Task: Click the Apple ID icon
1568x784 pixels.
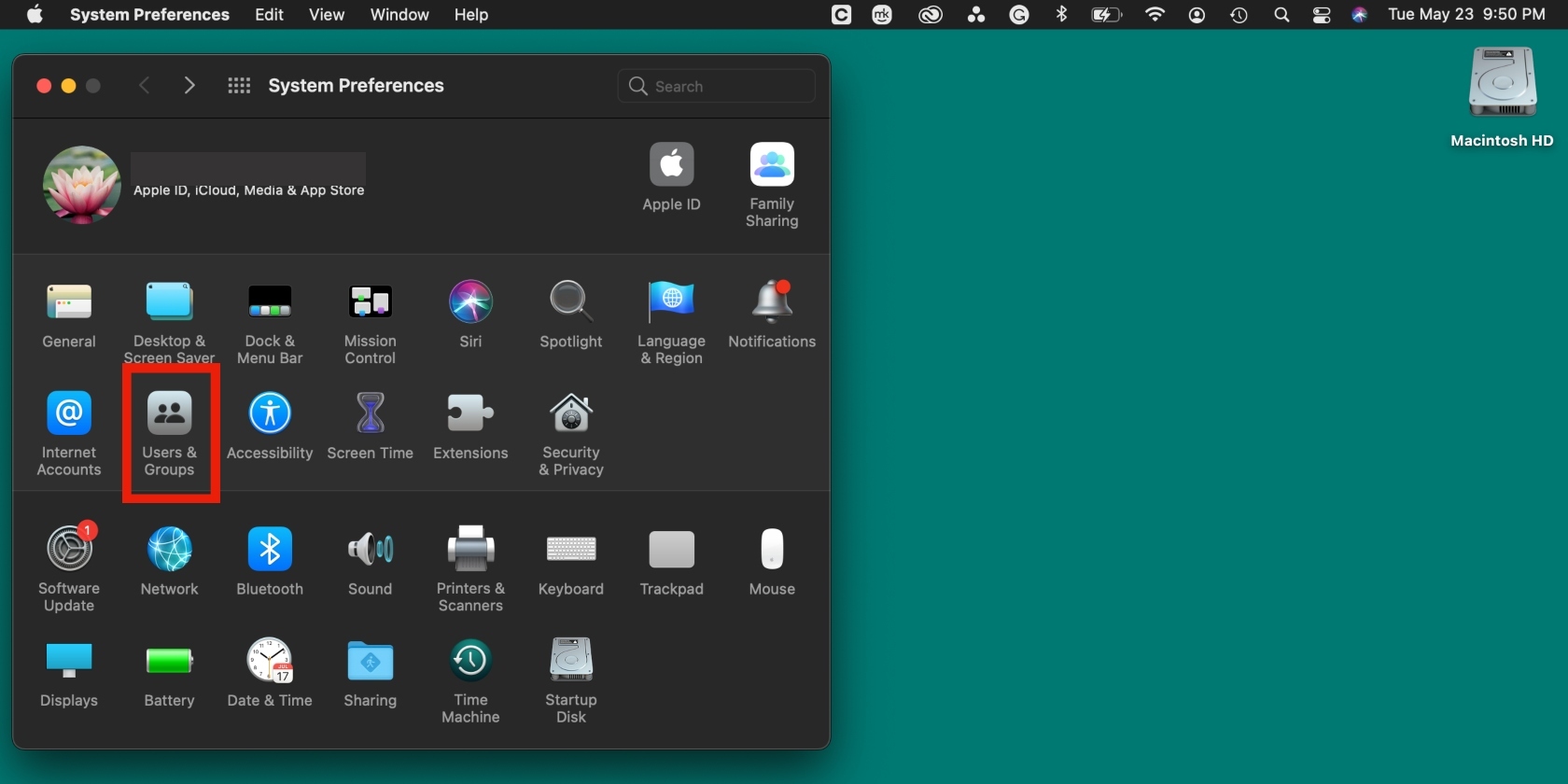Action: 671,166
